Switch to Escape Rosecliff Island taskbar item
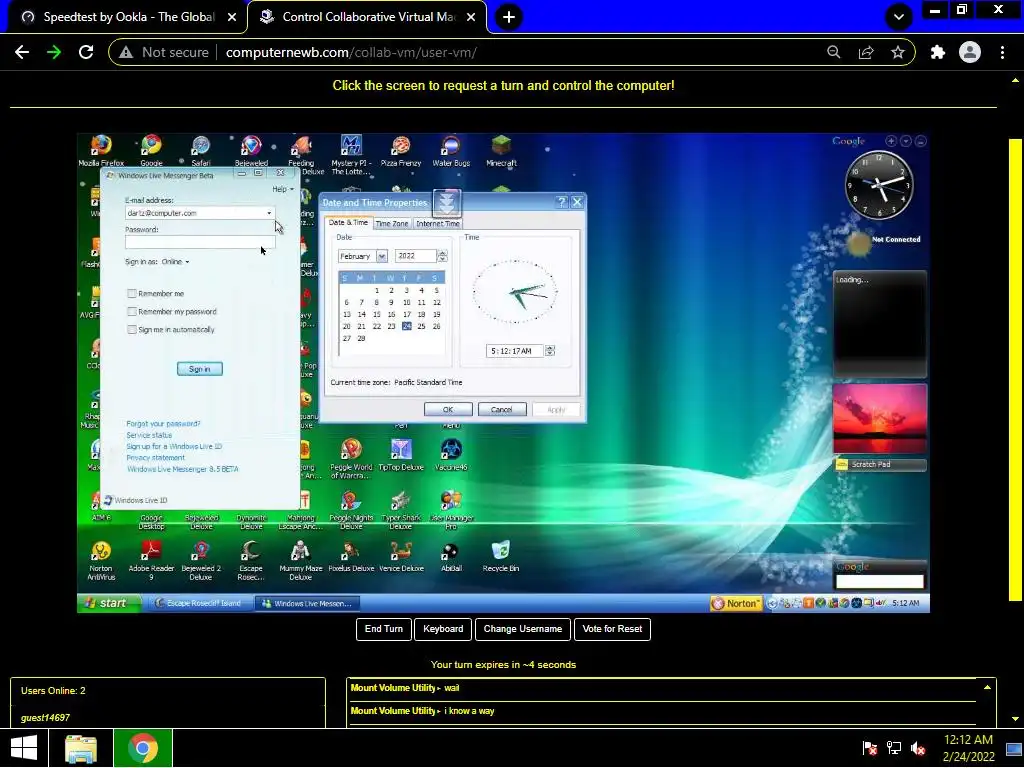This screenshot has width=1024, height=768. (199, 603)
